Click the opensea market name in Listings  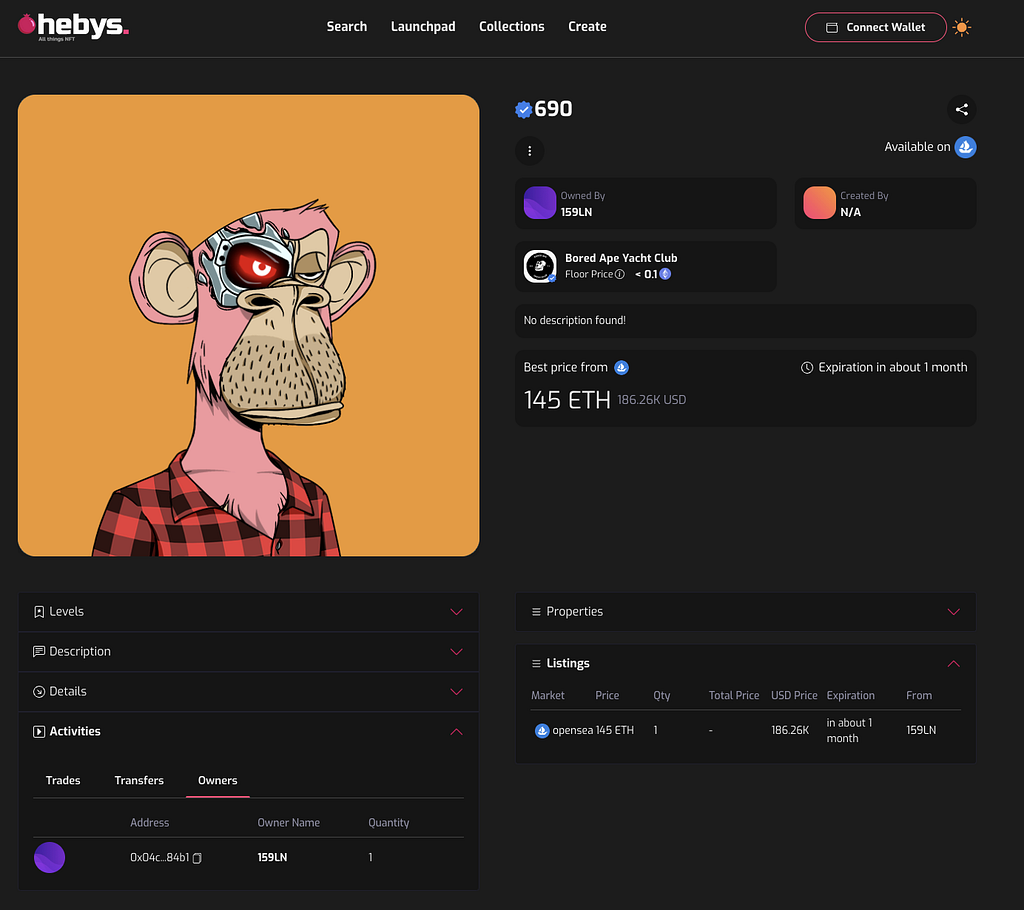(573, 730)
